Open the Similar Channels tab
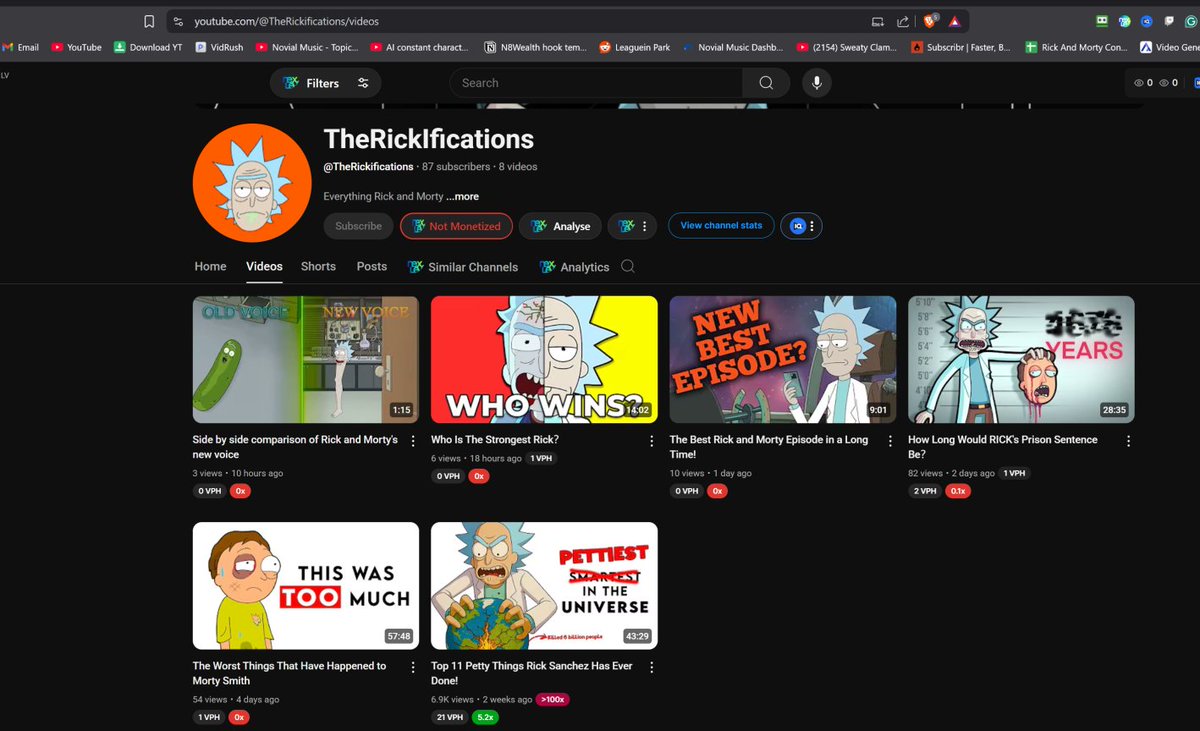This screenshot has width=1200, height=731. 463,267
